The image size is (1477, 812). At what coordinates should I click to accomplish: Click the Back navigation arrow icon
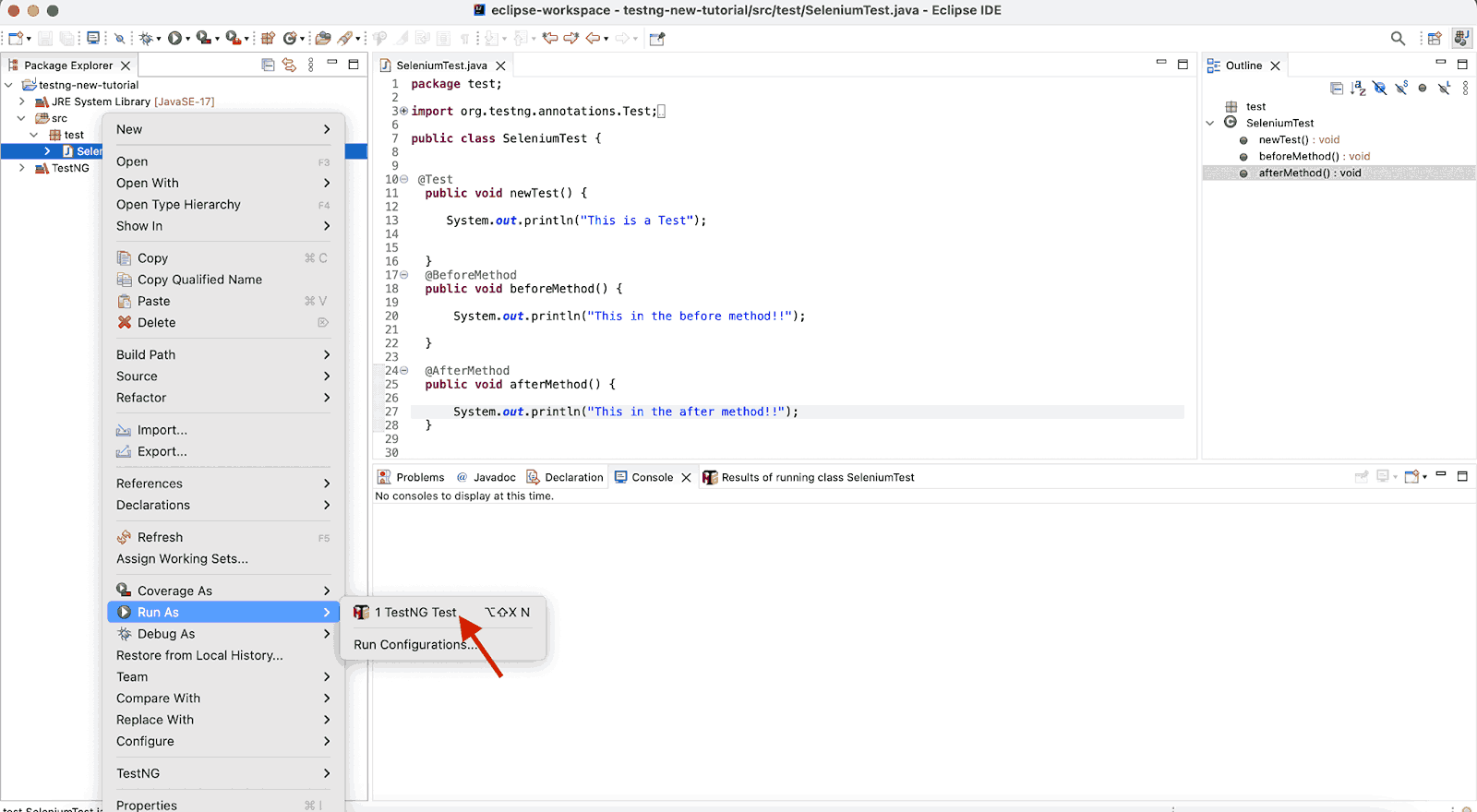pyautogui.click(x=593, y=38)
